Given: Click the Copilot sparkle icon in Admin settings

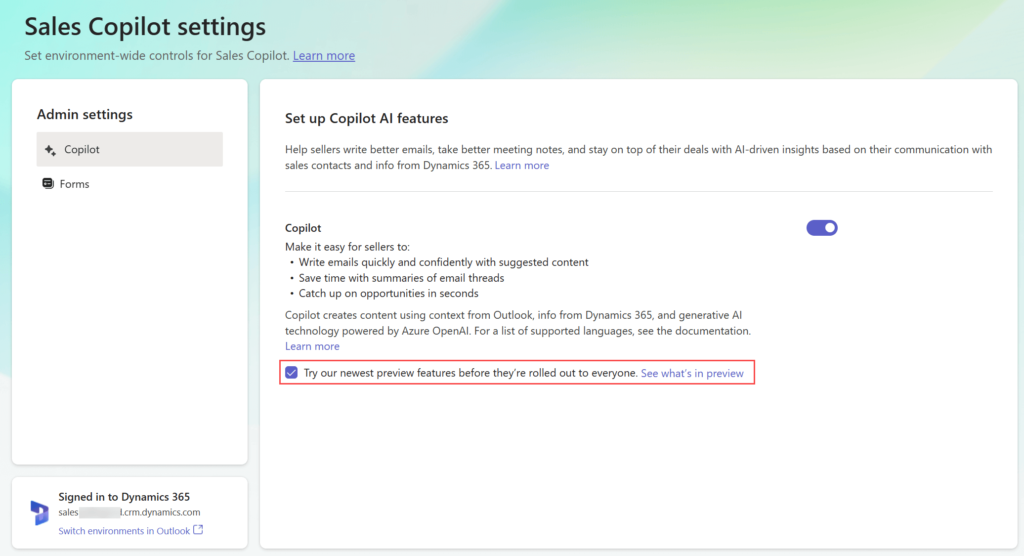Looking at the screenshot, I should (50, 150).
